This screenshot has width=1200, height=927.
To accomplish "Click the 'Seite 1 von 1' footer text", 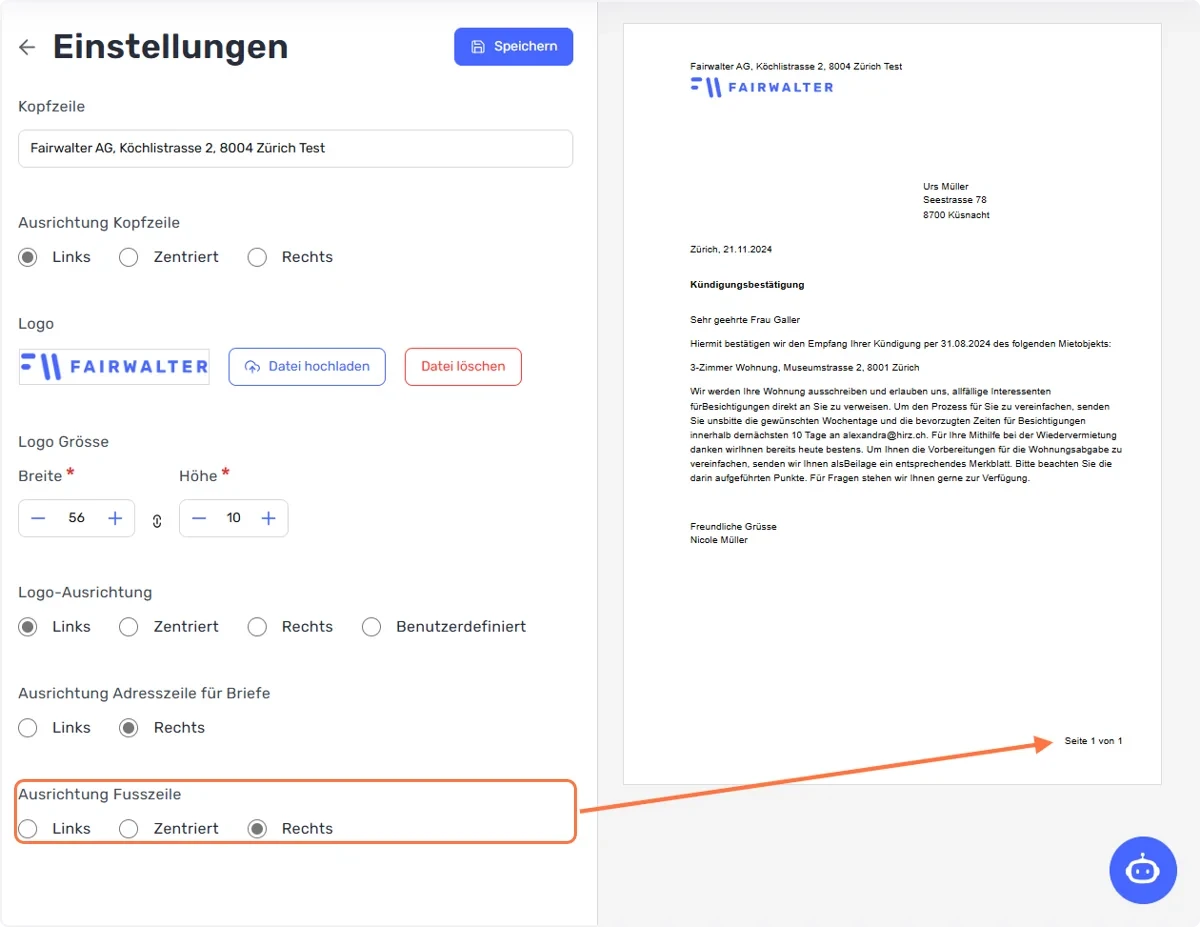I will [x=1093, y=741].
